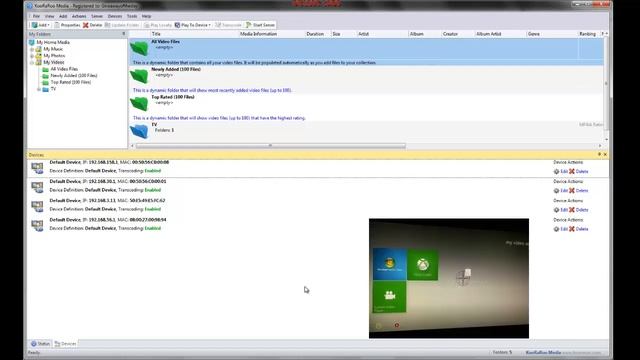Open the View menu
640x360 pixels.
point(49,16)
